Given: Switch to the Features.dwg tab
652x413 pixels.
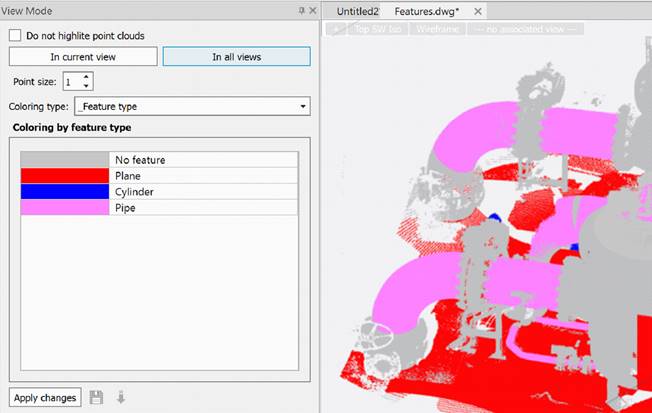Looking at the screenshot, I should click(x=427, y=12).
